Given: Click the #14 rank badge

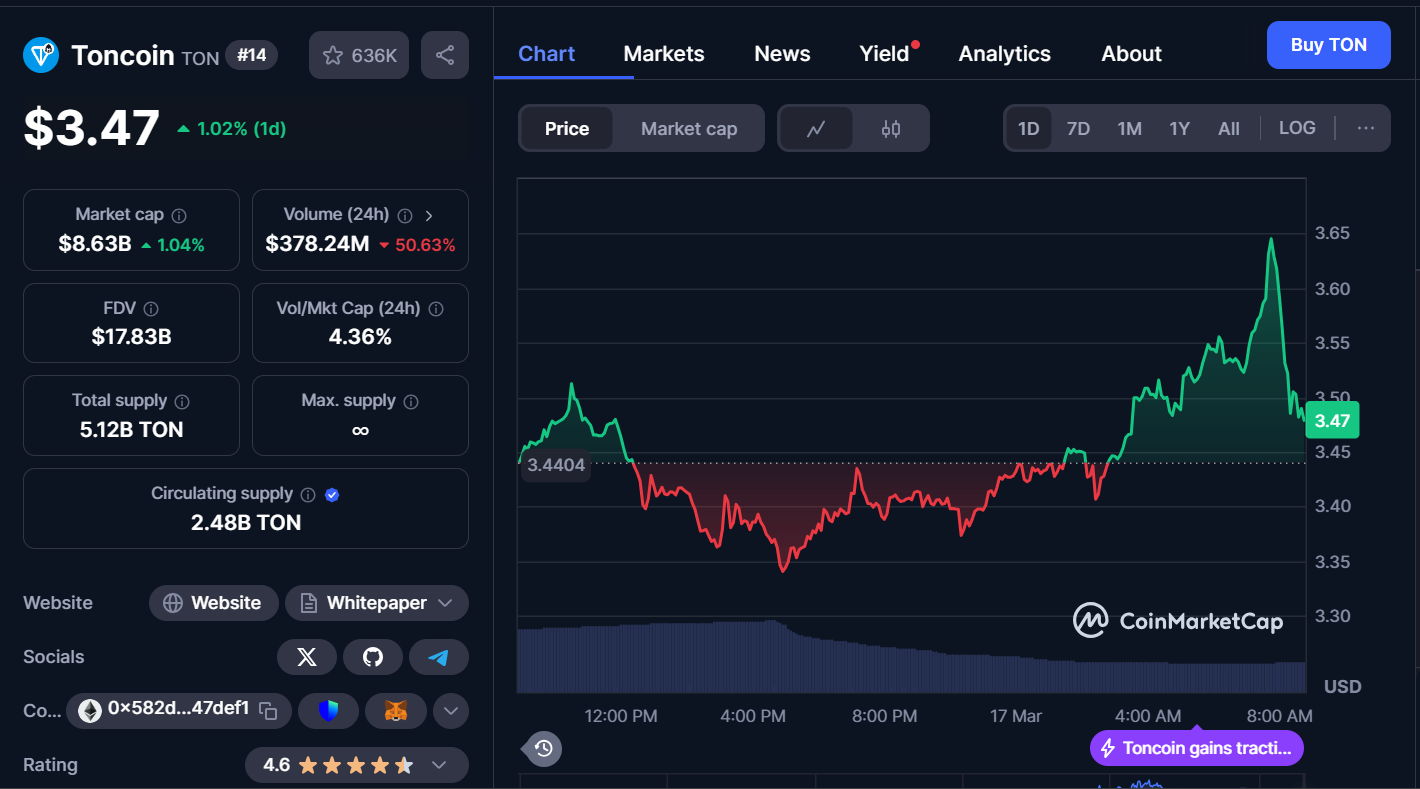Looking at the screenshot, I should coord(252,55).
